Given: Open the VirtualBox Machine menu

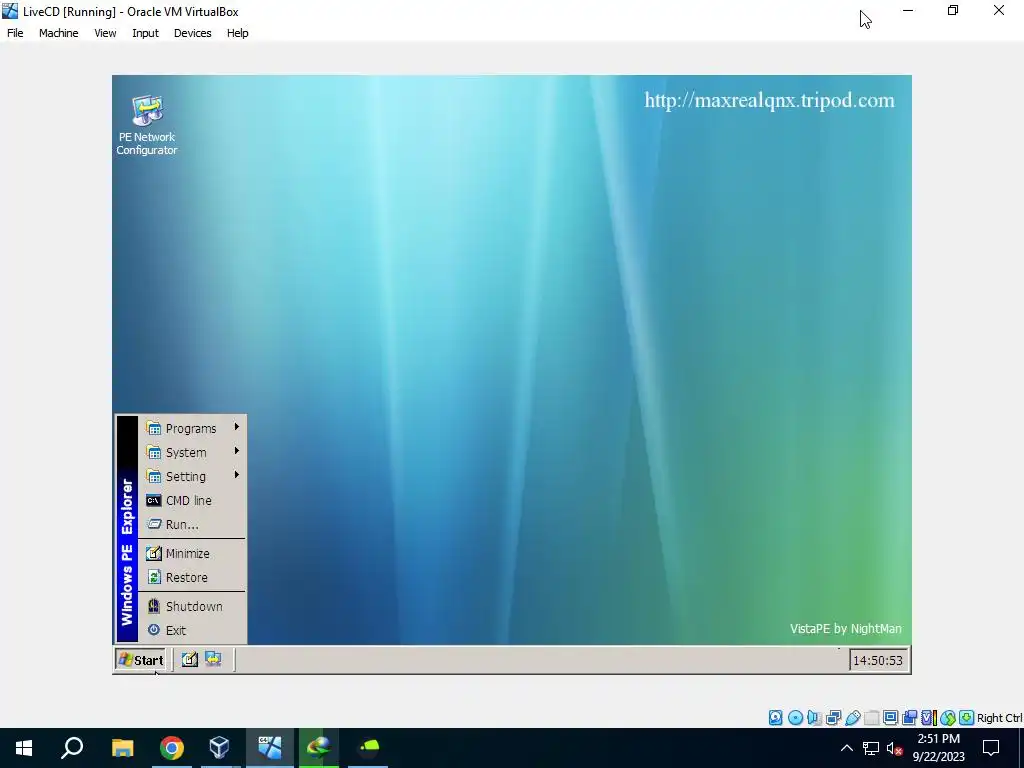Looking at the screenshot, I should (59, 33).
